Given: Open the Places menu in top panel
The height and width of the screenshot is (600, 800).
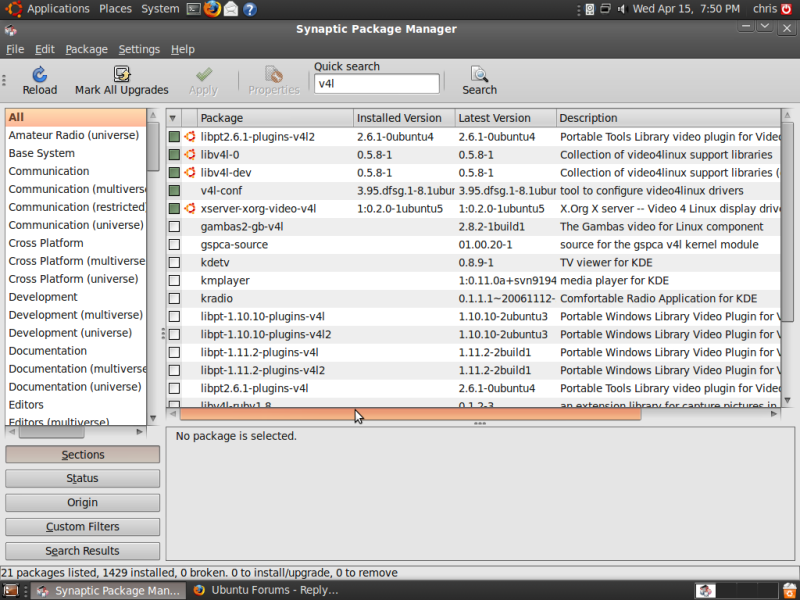Looking at the screenshot, I should coord(115,9).
